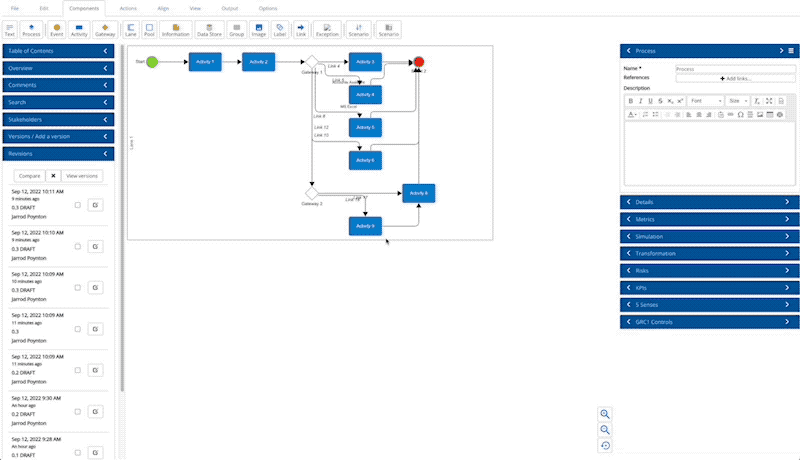Viewport: 800px width, 460px height.
Task: Click the Compare revisions button
Action: tap(29, 175)
